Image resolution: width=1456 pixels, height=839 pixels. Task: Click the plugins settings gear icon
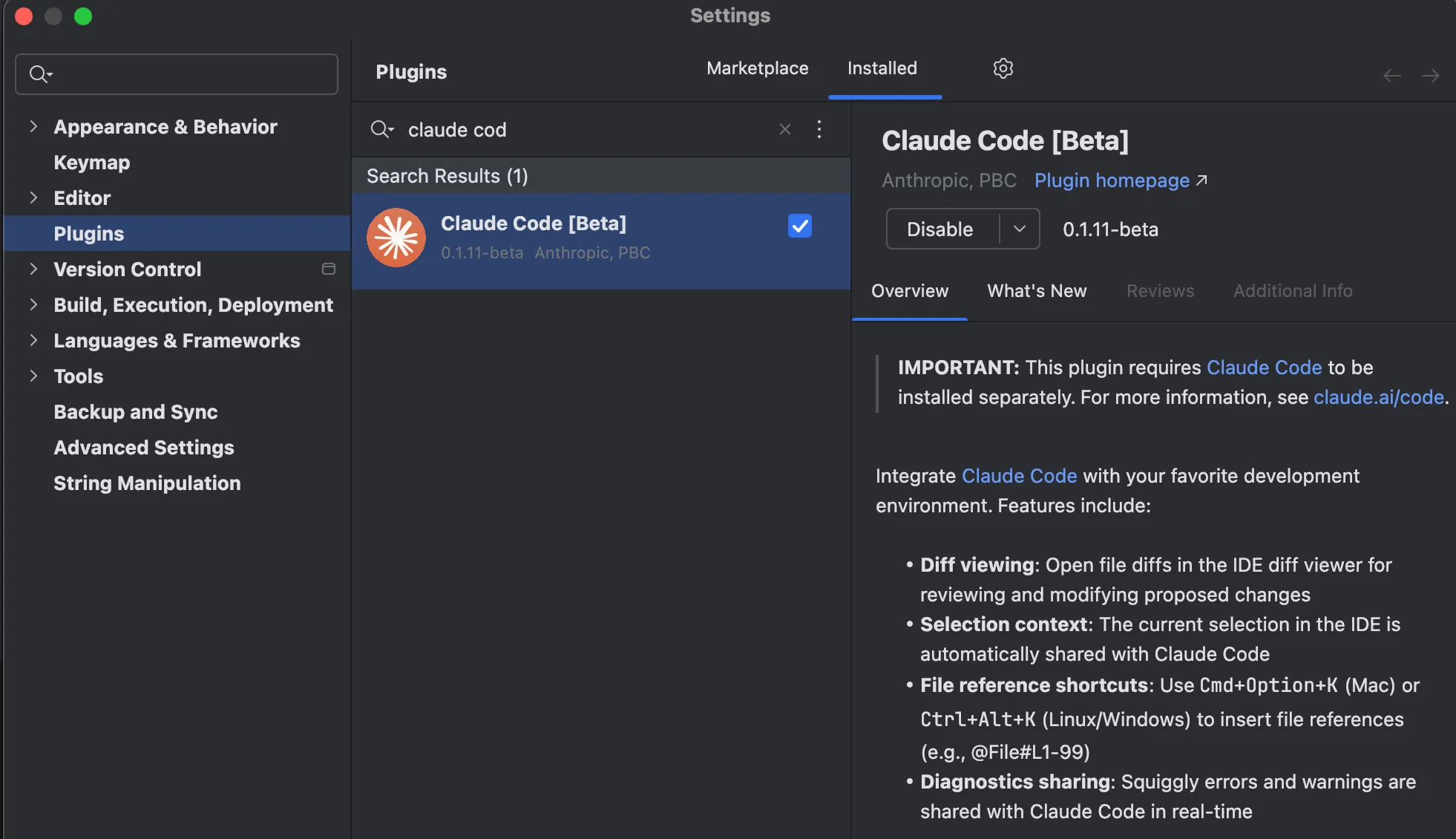click(1003, 68)
